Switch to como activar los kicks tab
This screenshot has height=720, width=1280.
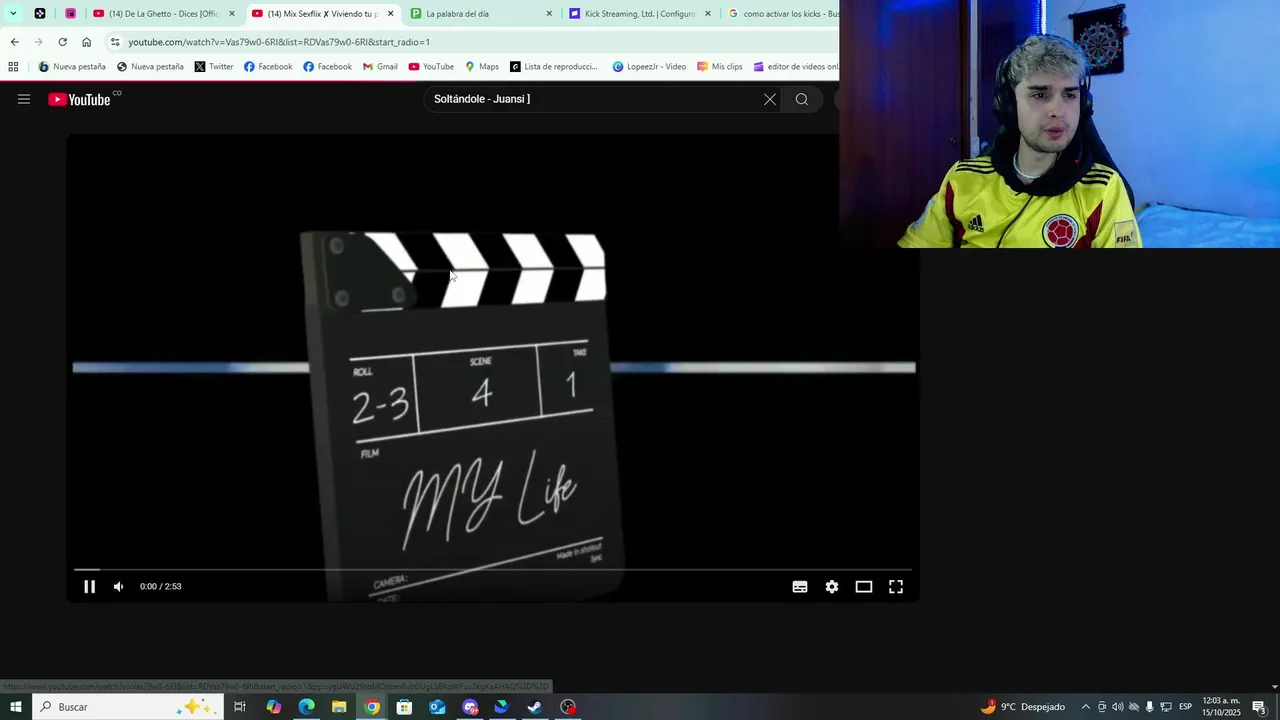point(783,14)
